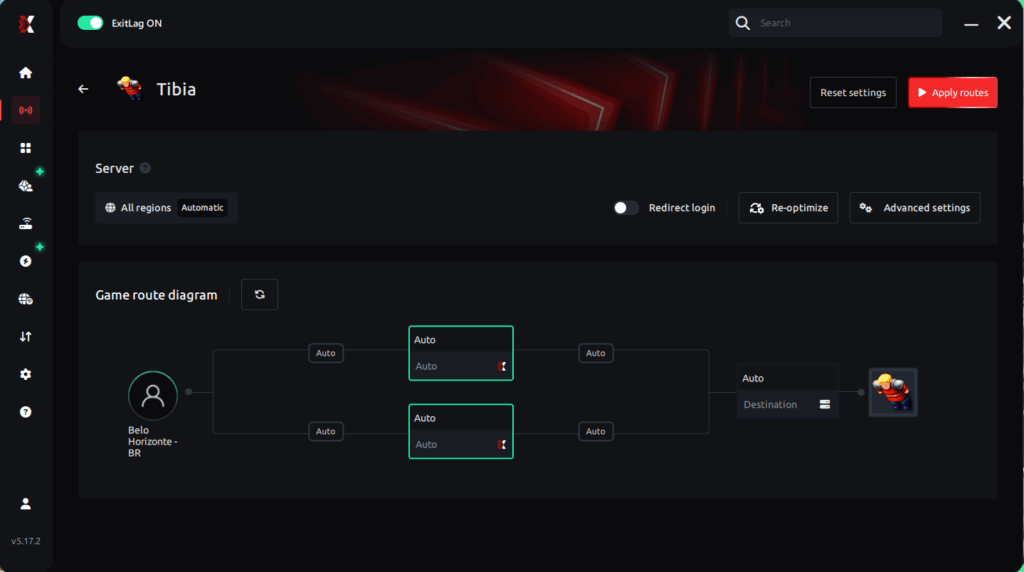Screen dimensions: 1024x572
Task: Click the Tibia destination thumbnail
Action: [893, 392]
